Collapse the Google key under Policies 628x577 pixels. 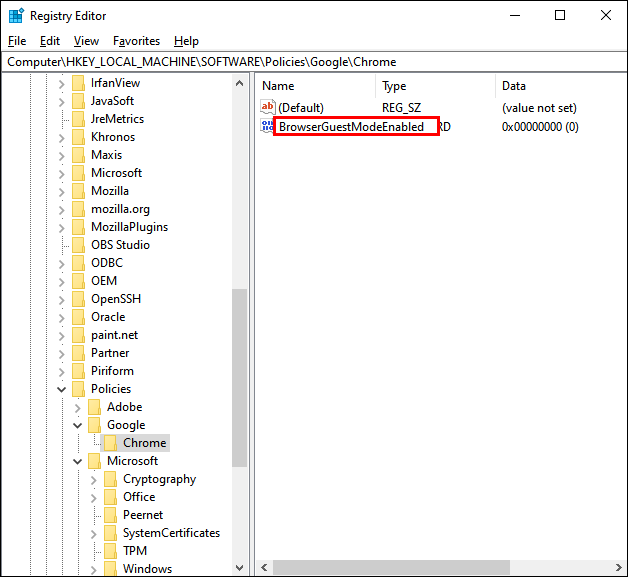click(77, 425)
